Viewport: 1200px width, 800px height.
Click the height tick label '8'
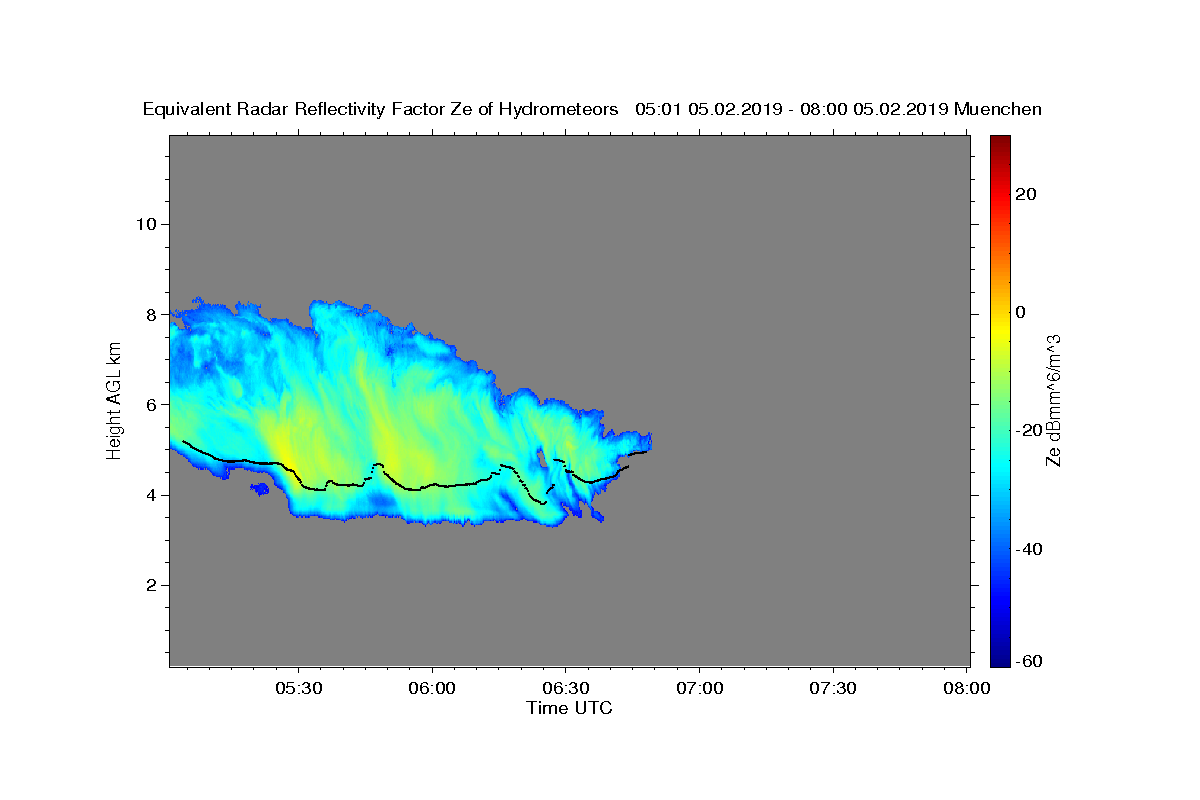(x=150, y=314)
